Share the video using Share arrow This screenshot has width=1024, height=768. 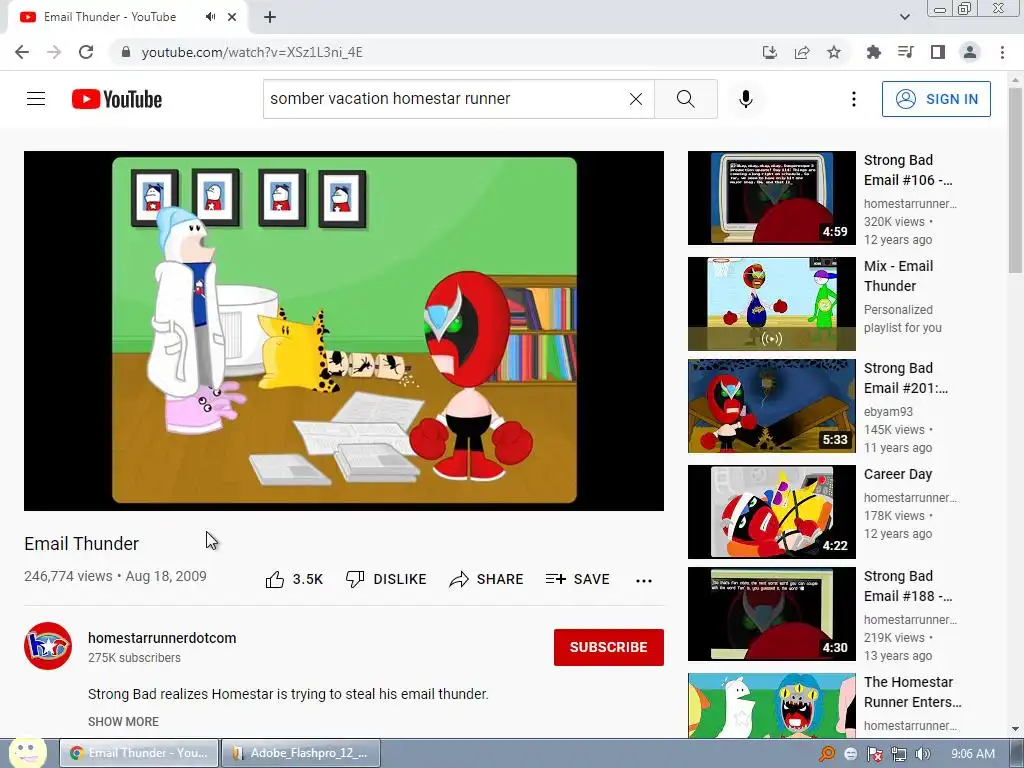pos(487,579)
